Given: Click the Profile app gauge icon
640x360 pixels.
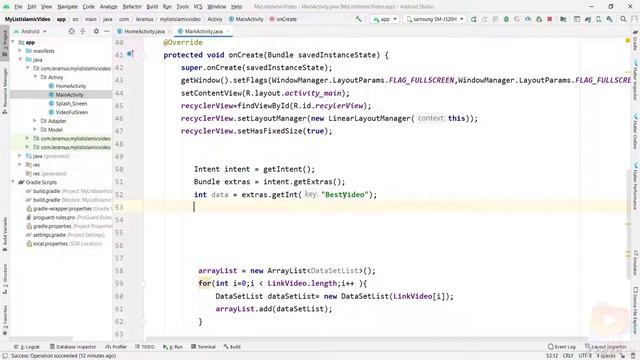Looking at the screenshot, I should tap(528, 19).
